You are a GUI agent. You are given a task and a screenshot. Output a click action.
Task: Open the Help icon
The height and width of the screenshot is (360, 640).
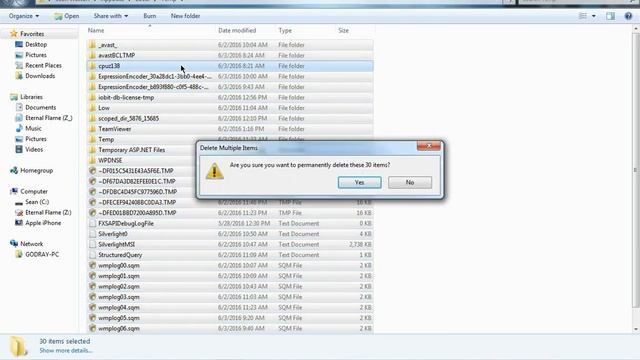pyautogui.click(x=628, y=16)
